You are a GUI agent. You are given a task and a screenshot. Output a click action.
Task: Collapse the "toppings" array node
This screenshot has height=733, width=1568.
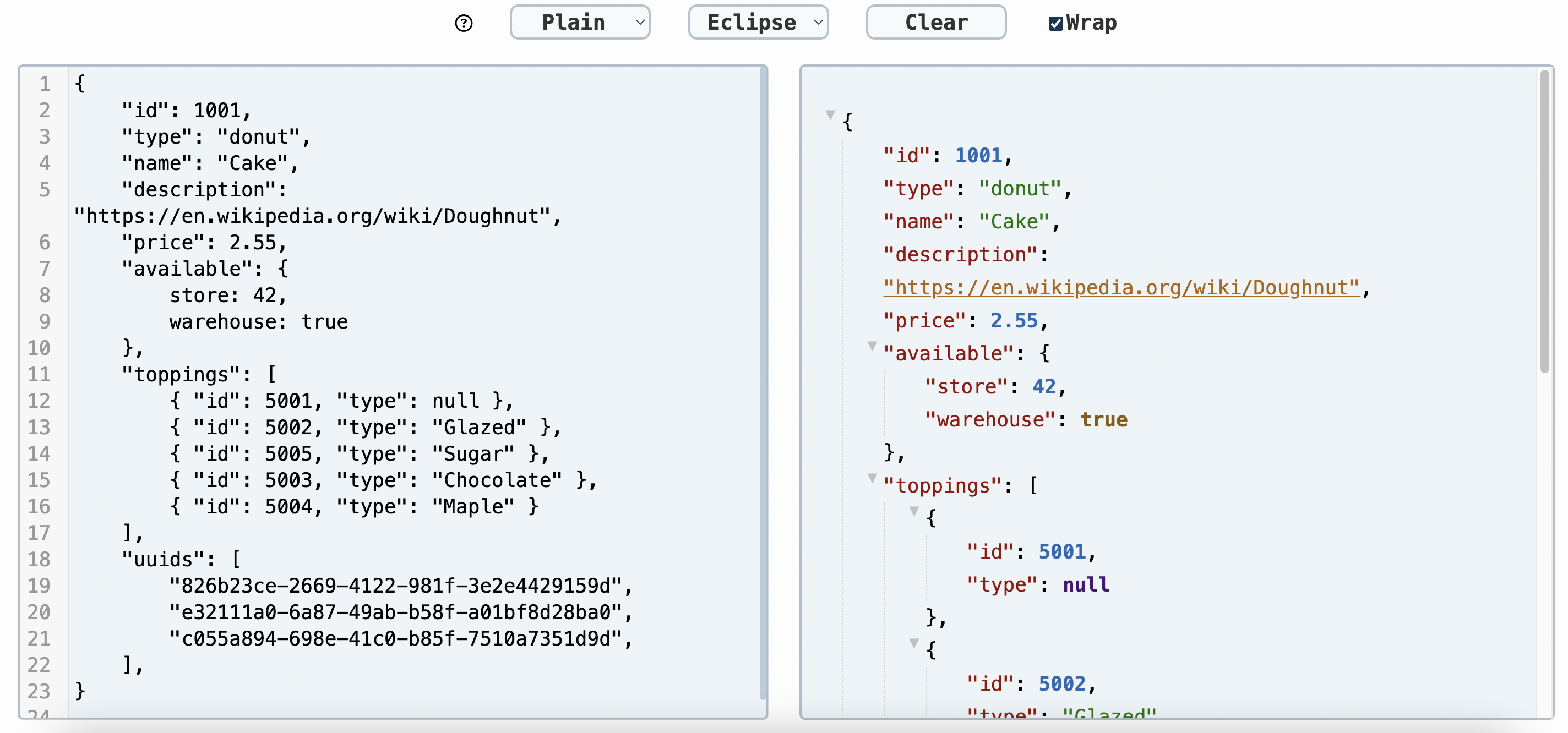(x=872, y=478)
